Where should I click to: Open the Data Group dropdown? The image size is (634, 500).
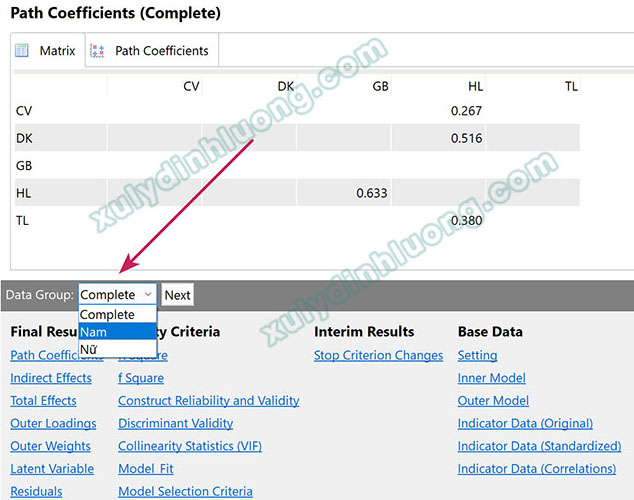[x=117, y=295]
